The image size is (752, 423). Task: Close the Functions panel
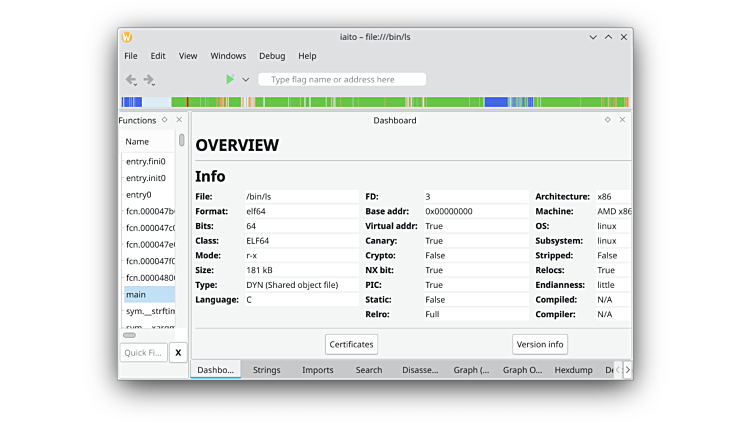pyautogui.click(x=180, y=120)
